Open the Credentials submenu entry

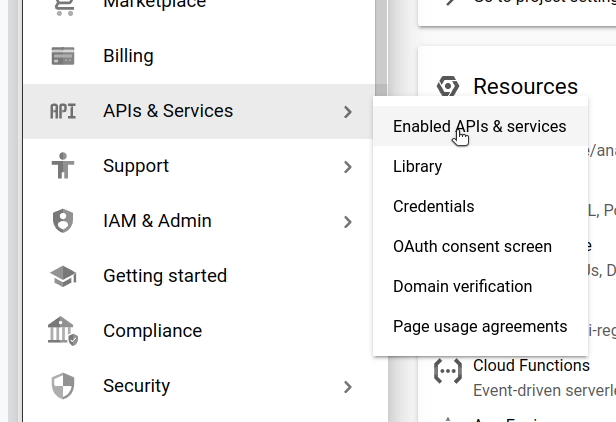(433, 207)
